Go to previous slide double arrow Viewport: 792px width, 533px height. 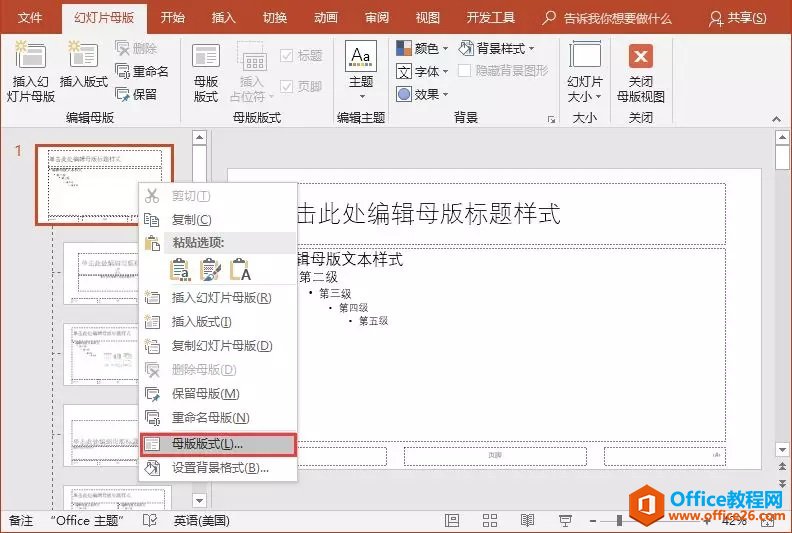pyautogui.click(x=782, y=466)
